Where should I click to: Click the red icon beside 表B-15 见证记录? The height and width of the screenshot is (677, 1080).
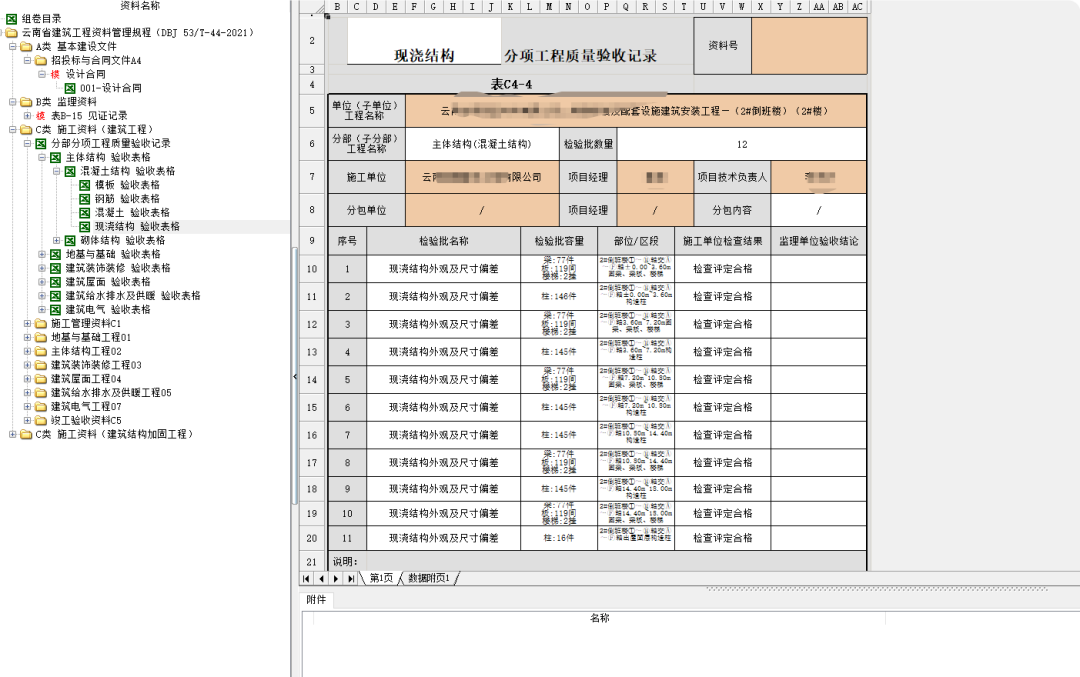point(41,116)
